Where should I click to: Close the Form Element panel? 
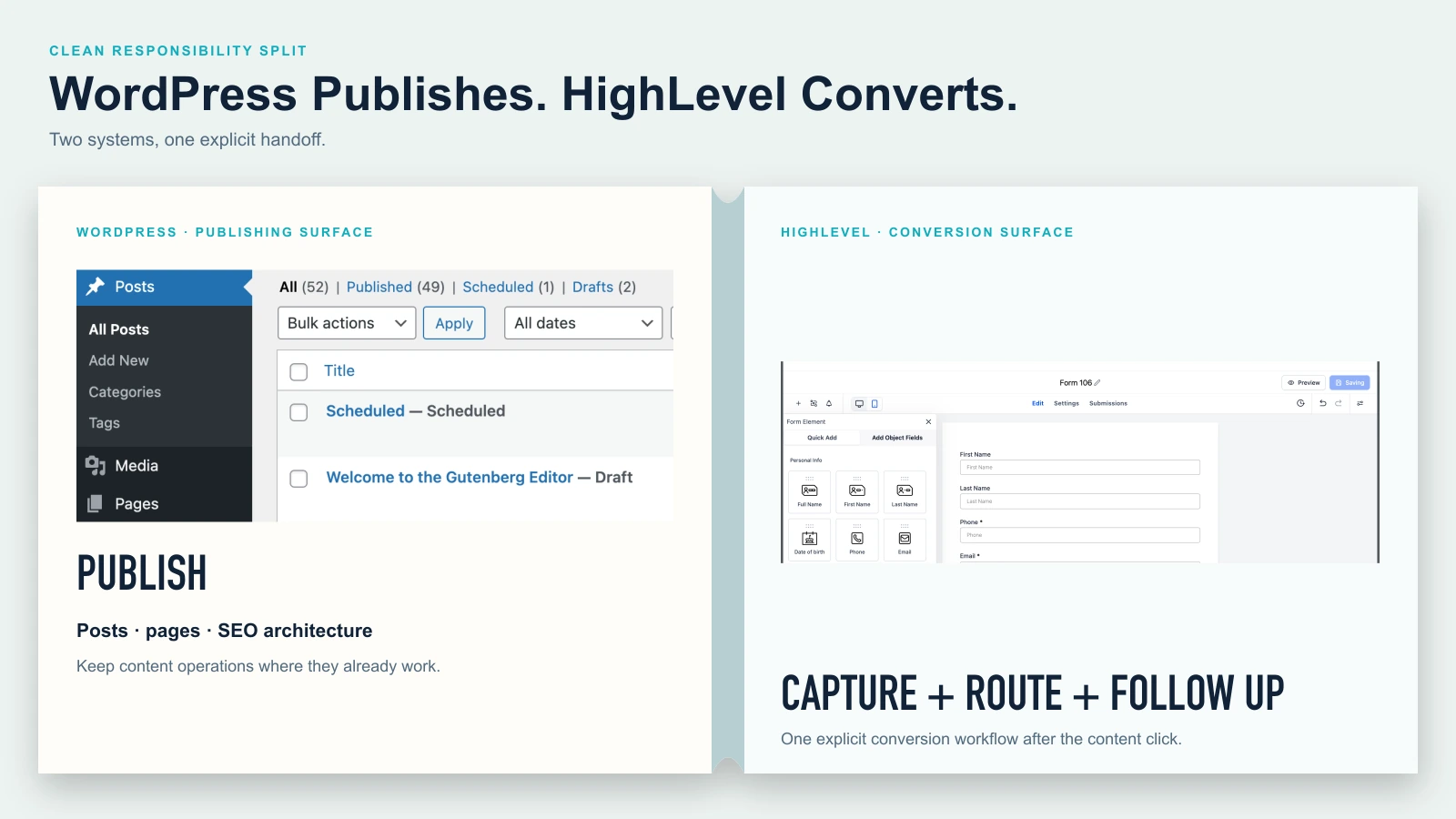pos(928,421)
